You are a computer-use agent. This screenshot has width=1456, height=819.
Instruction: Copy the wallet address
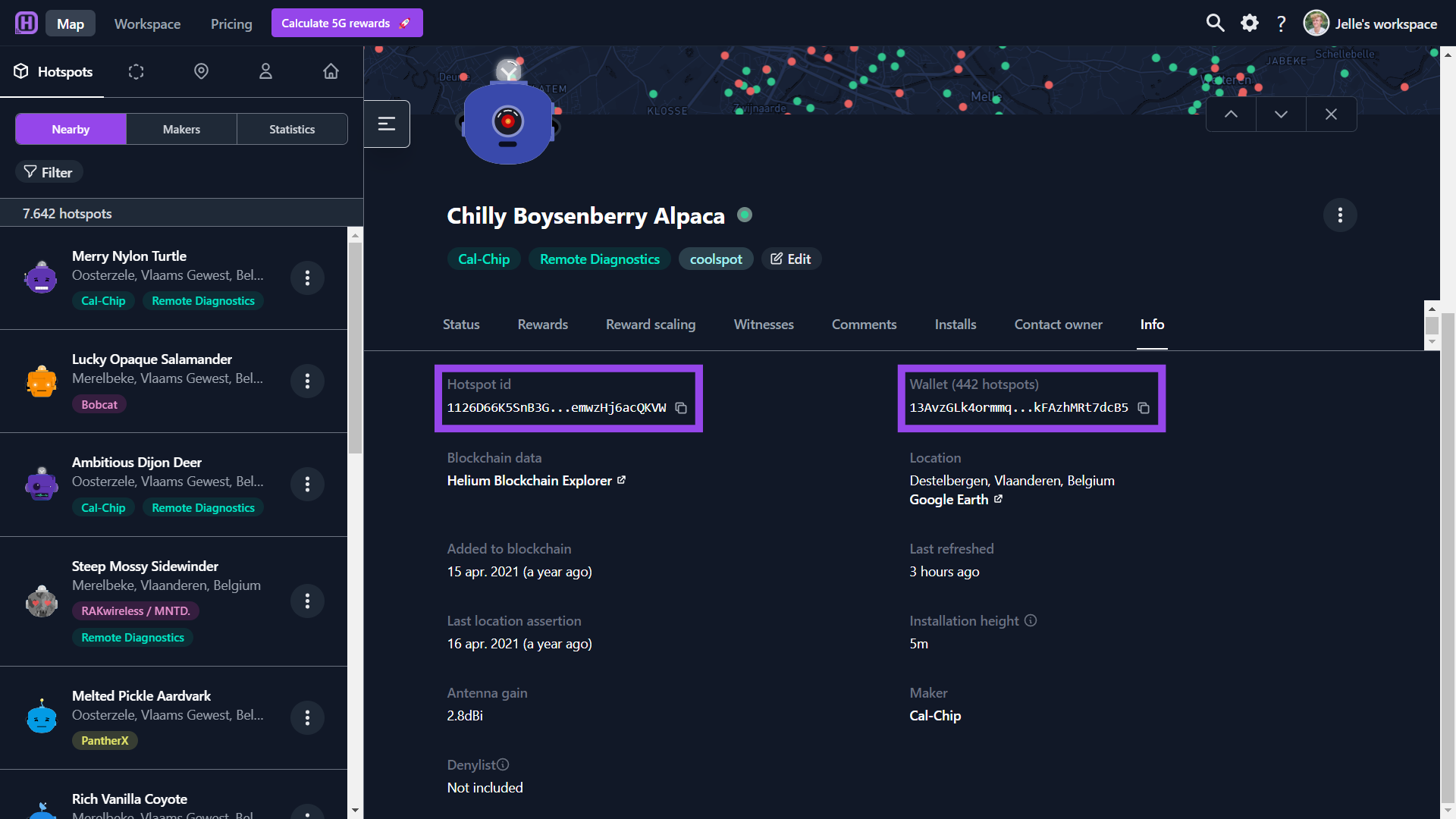tap(1144, 408)
